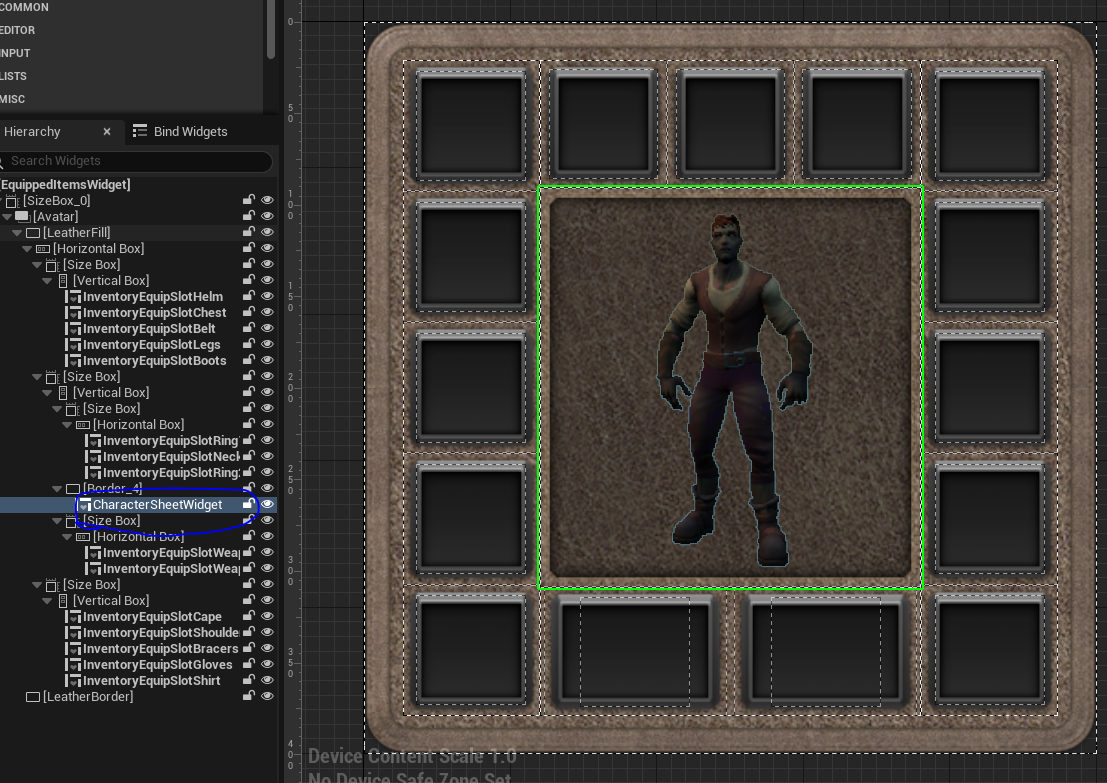1107x783 pixels.
Task: Toggle lock on InventoryEquipSlotLegs row
Action: (x=249, y=345)
